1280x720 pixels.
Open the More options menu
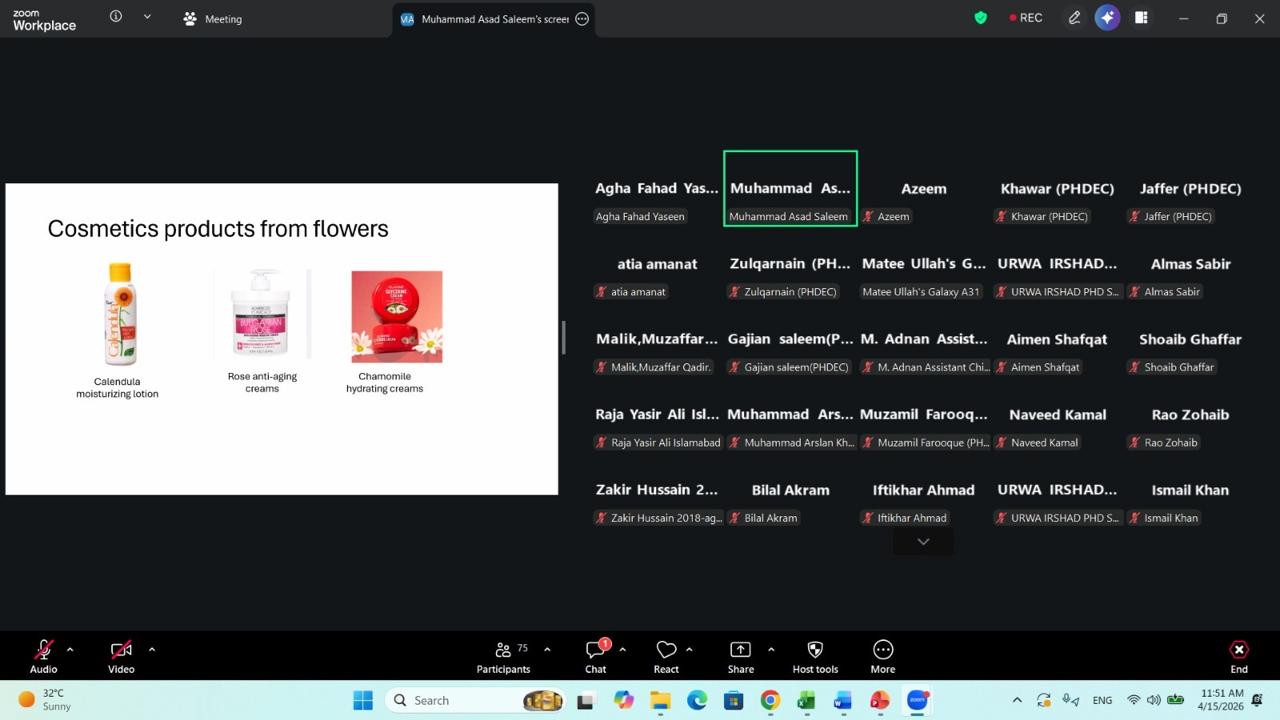click(882, 656)
